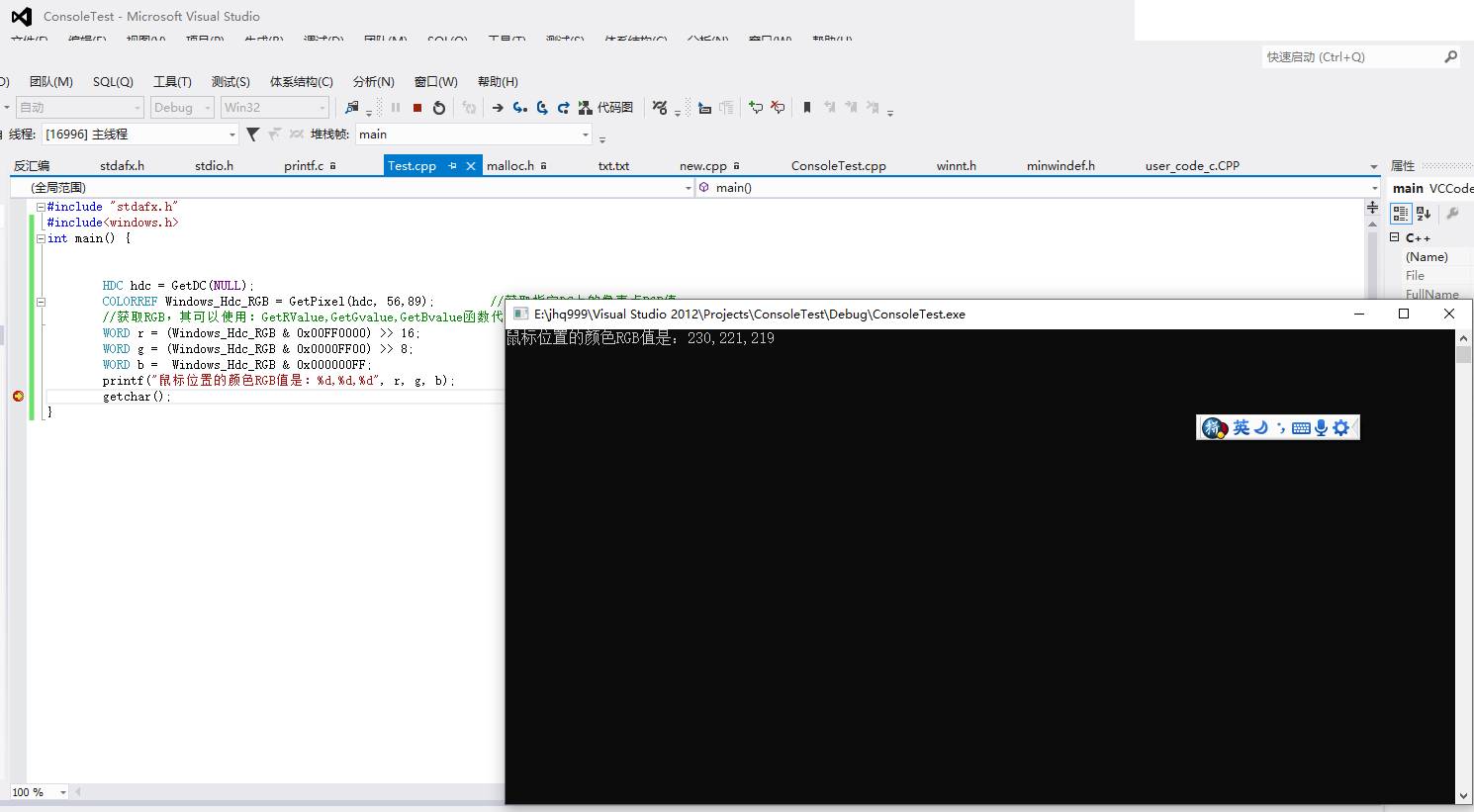1474x812 pixels.
Task: Open the Win32 platform dropdown
Action: [274, 108]
